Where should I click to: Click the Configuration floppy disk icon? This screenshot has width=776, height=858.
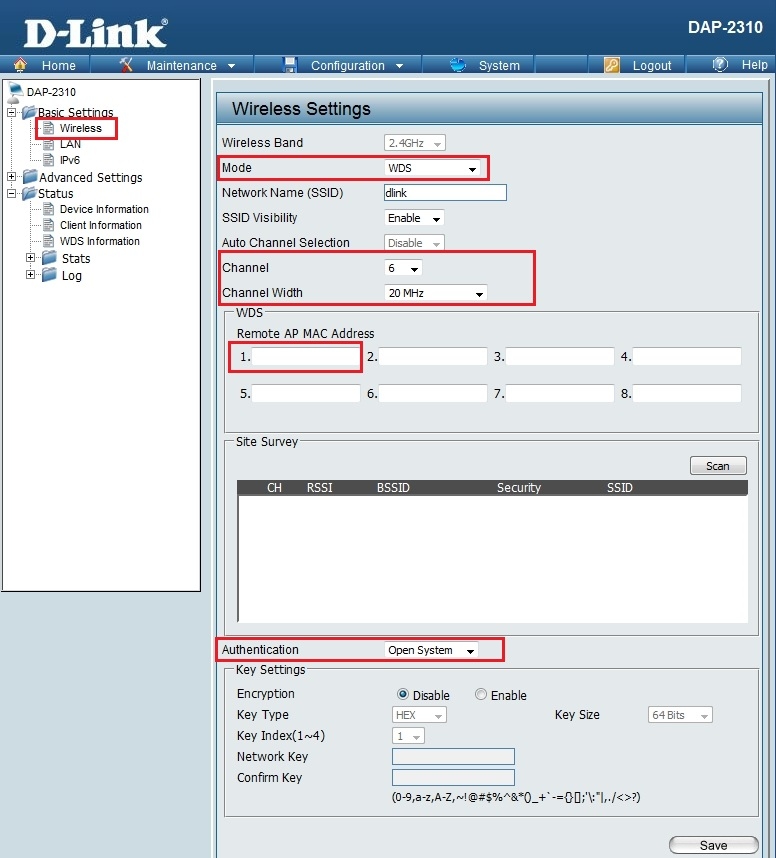(x=290, y=65)
